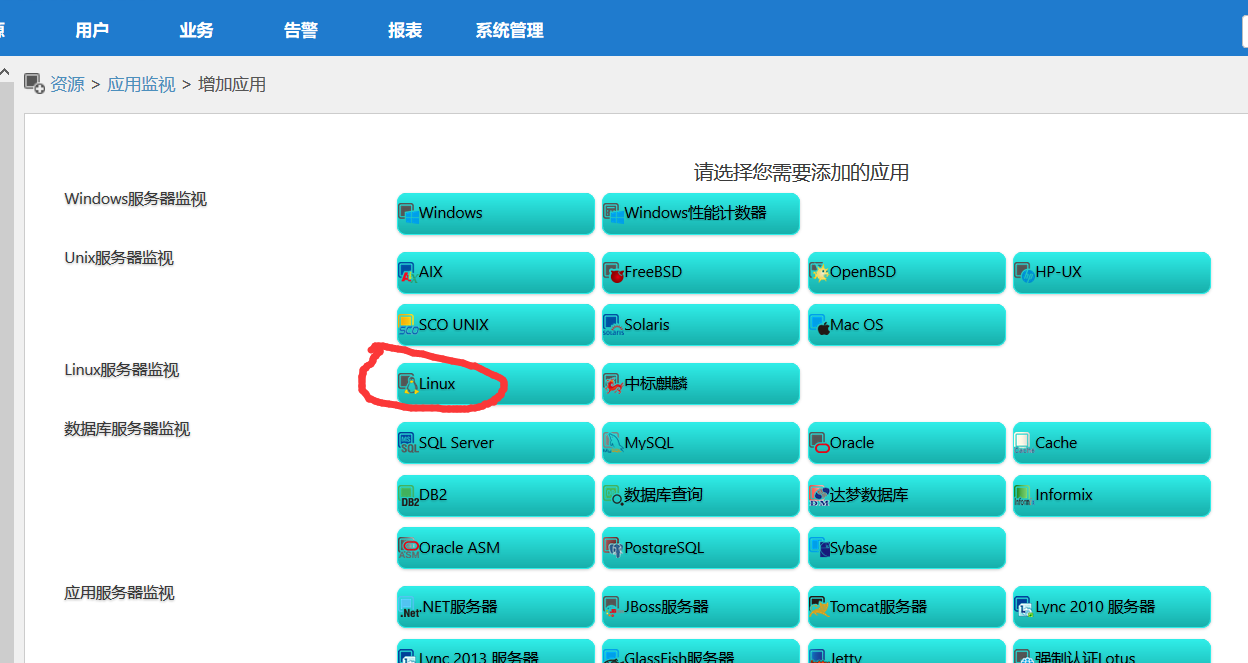Click the 数据库服务器监视 category label
This screenshot has width=1248, height=663.
tap(127, 429)
